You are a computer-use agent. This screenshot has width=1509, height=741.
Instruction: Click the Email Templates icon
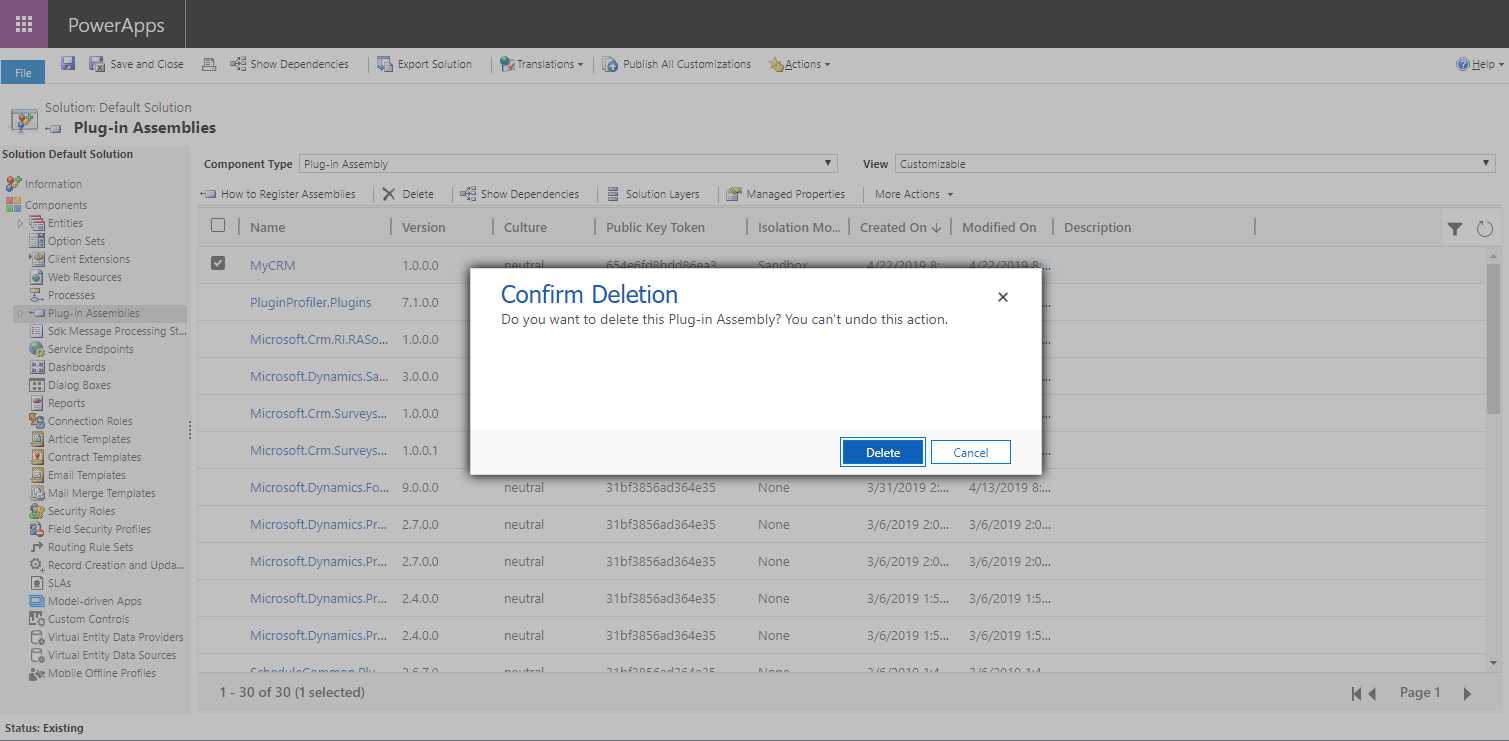click(x=38, y=475)
